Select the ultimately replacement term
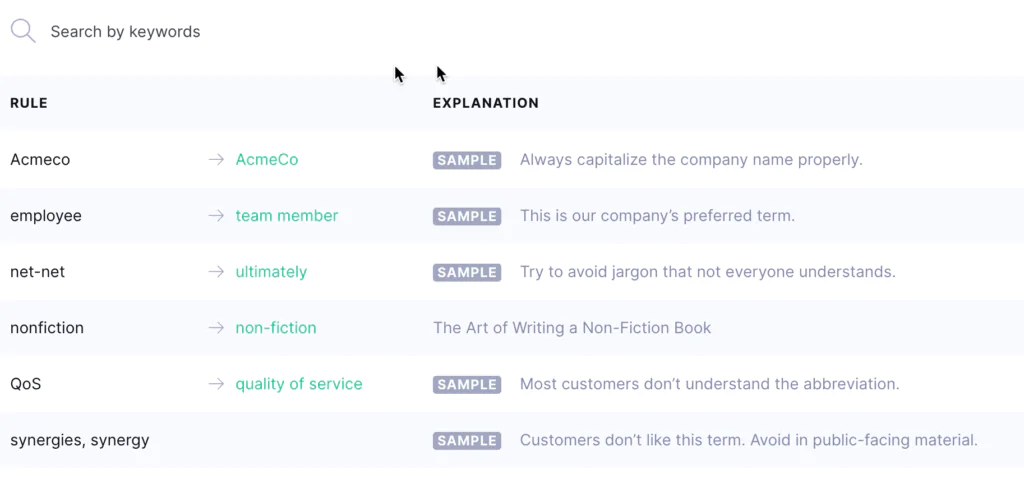This screenshot has height=497, width=1024. click(x=271, y=272)
